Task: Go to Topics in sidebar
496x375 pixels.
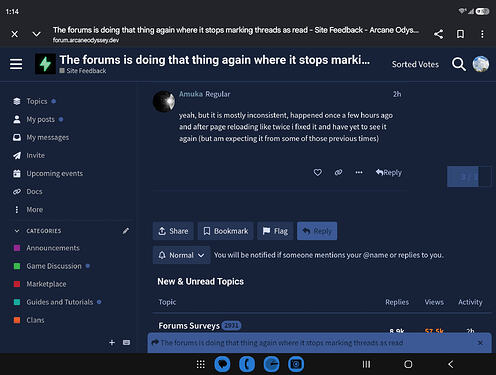Action: pos(37,101)
